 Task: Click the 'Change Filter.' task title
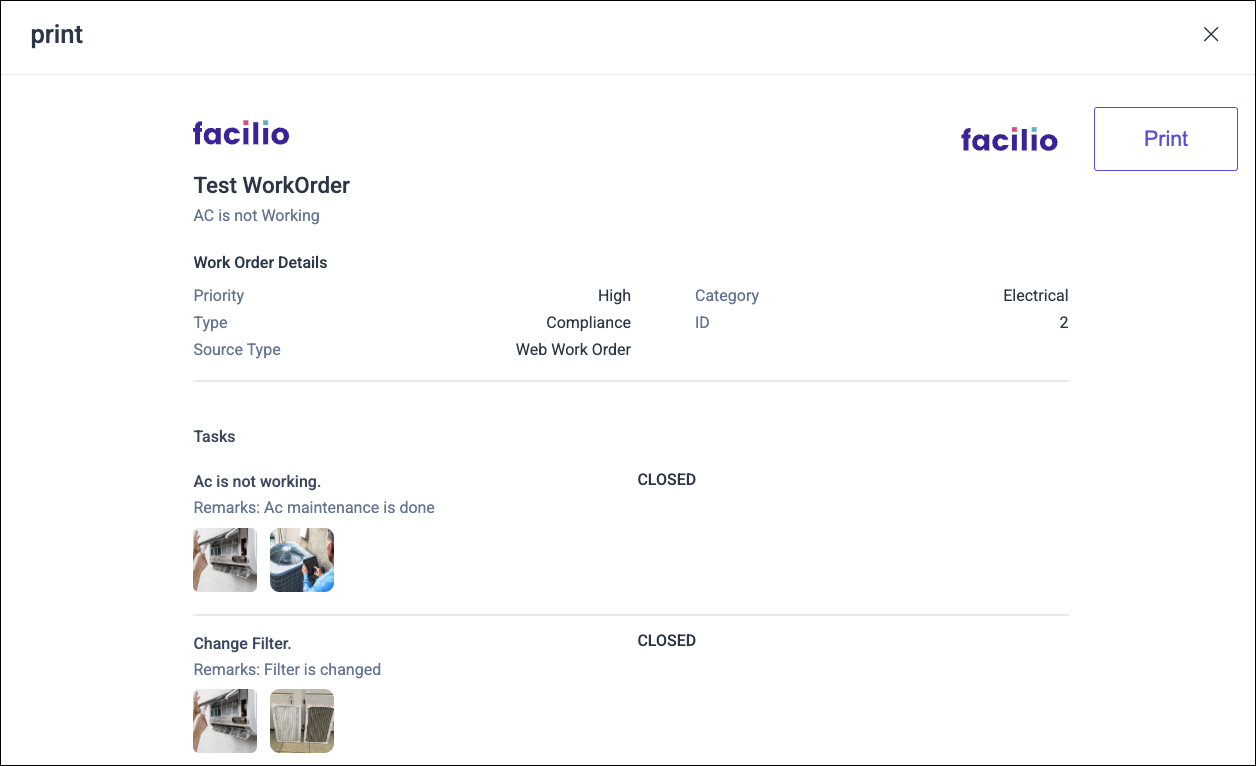pos(242,644)
